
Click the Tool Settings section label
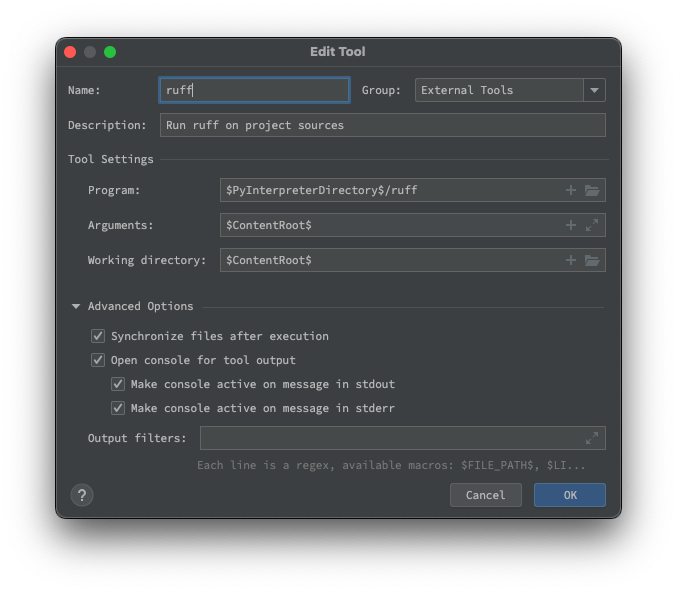pyautogui.click(x=111, y=159)
